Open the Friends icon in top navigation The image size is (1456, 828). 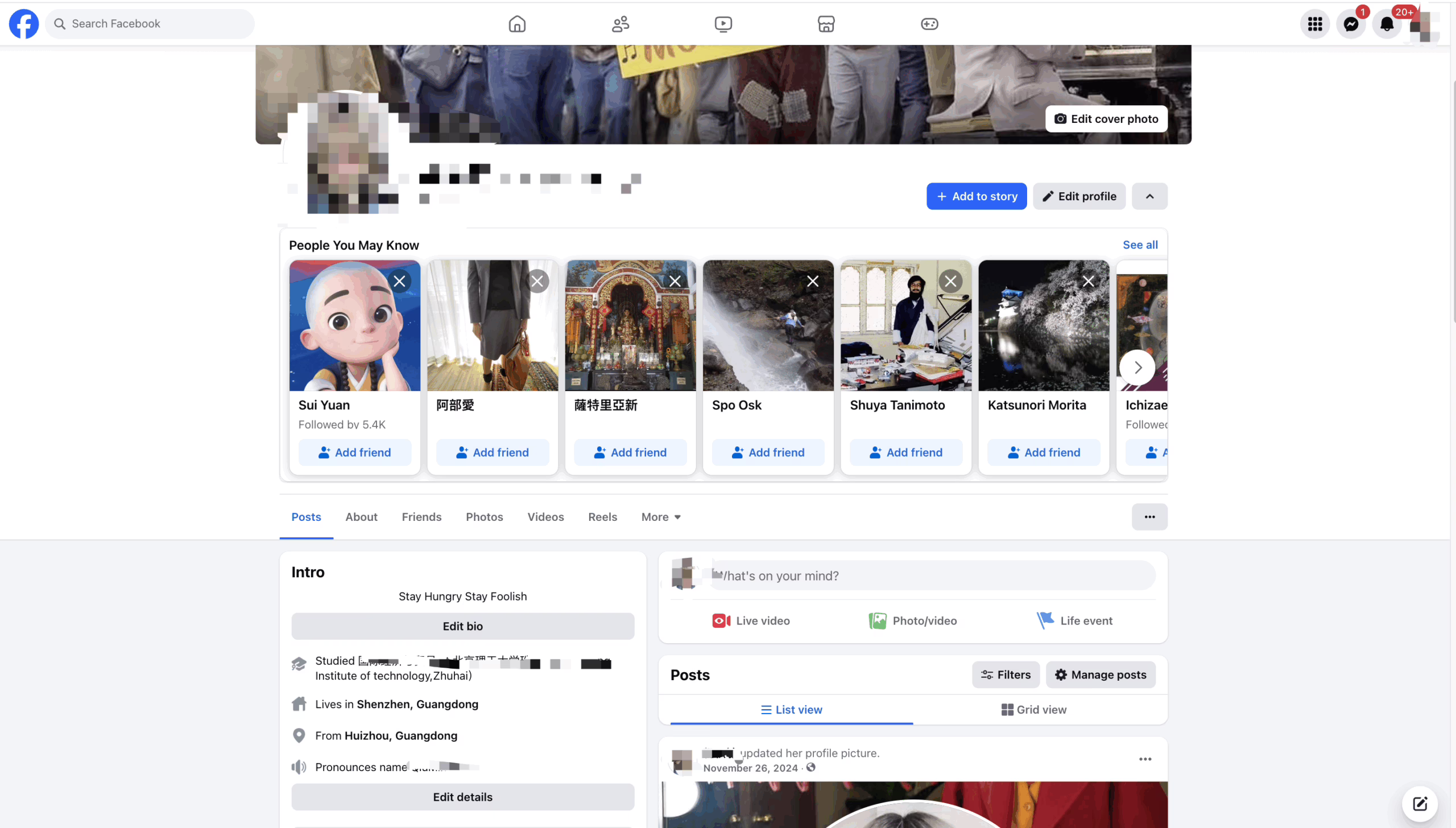click(620, 24)
